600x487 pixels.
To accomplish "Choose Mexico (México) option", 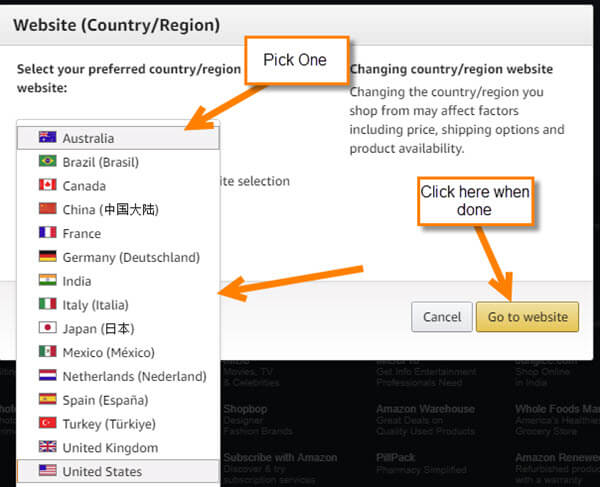I will 118,352.
